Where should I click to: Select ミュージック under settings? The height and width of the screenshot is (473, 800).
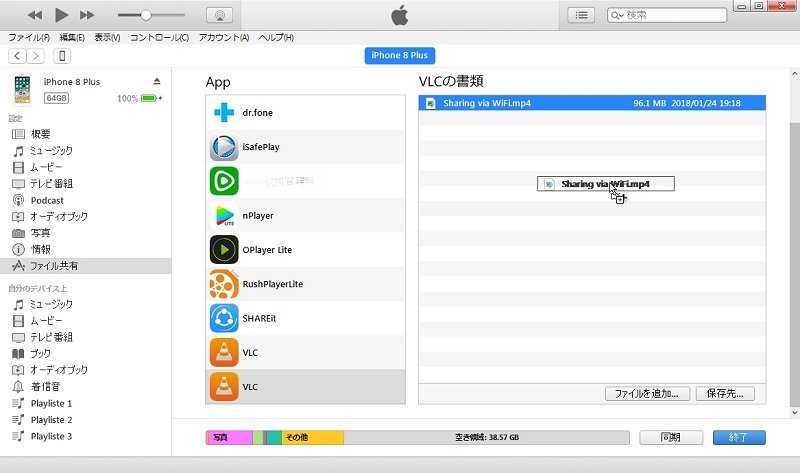coord(86,151)
